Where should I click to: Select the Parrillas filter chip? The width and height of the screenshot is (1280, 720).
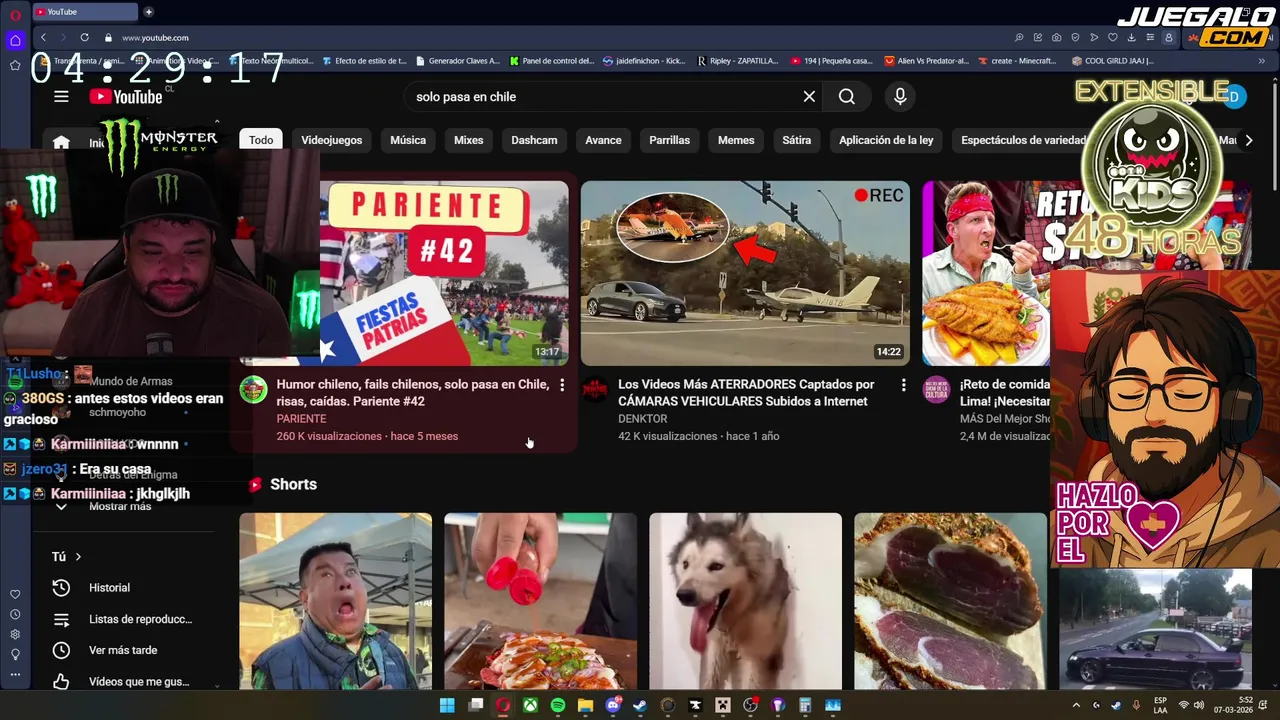coord(669,140)
